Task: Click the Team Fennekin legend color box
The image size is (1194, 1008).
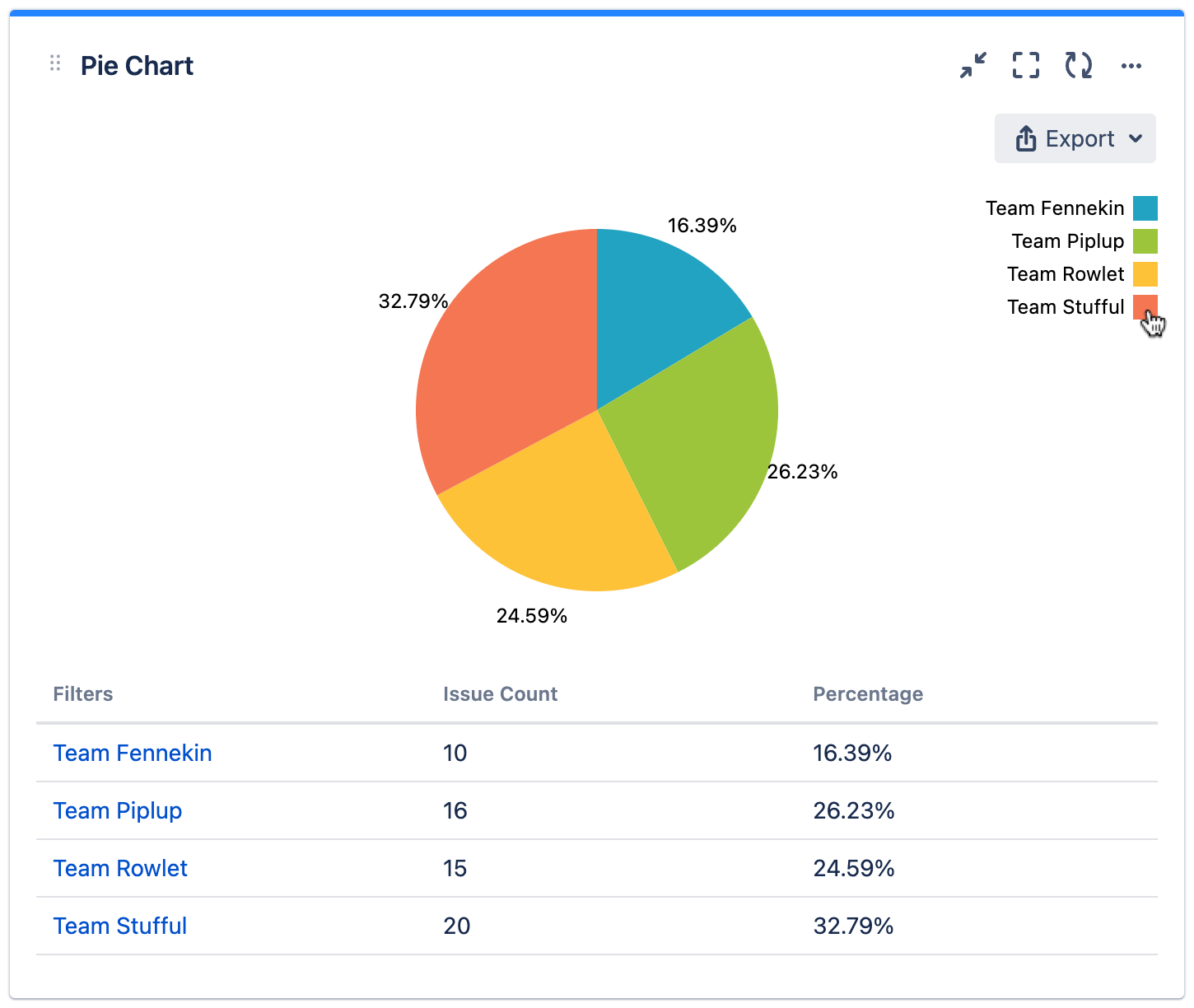Action: 1145,208
